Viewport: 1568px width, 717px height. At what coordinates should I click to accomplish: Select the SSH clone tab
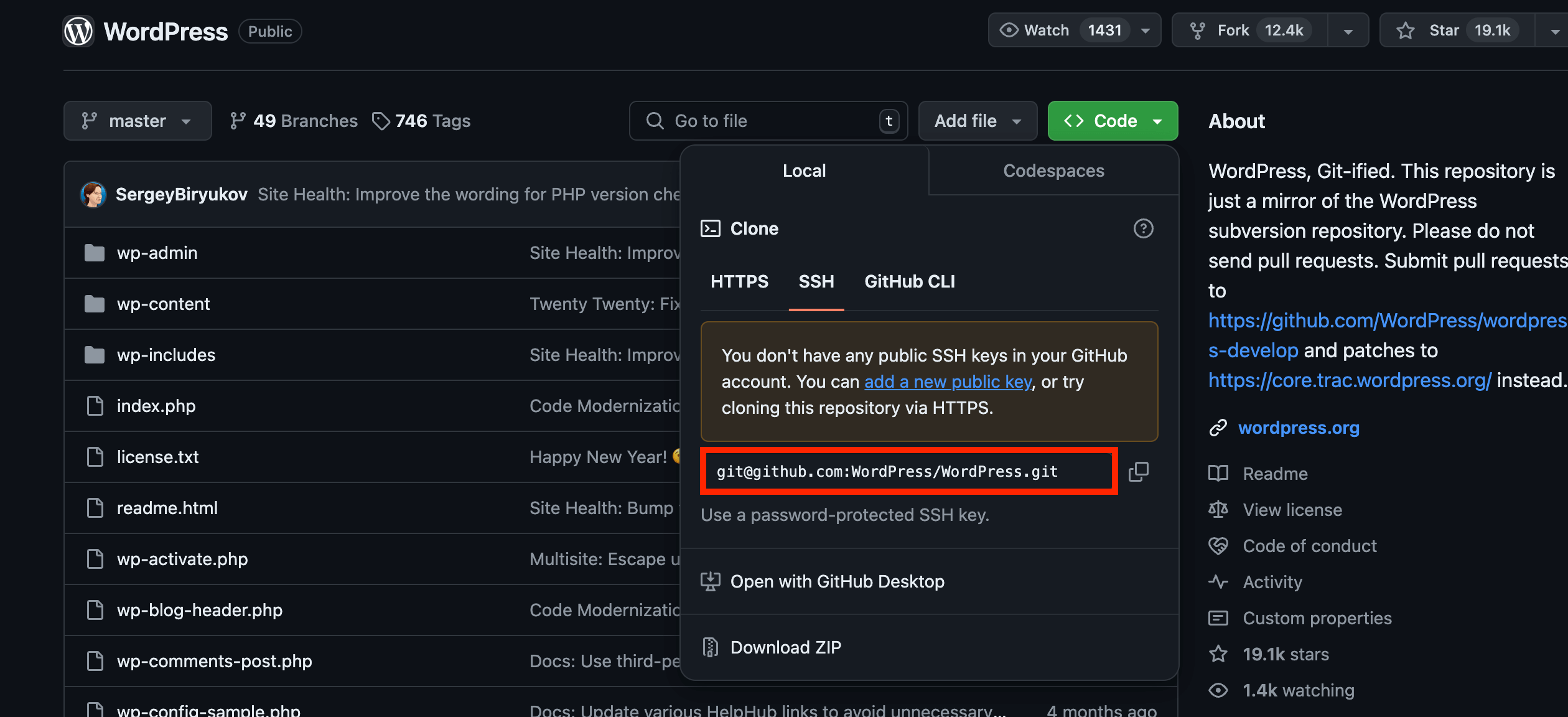(x=816, y=281)
